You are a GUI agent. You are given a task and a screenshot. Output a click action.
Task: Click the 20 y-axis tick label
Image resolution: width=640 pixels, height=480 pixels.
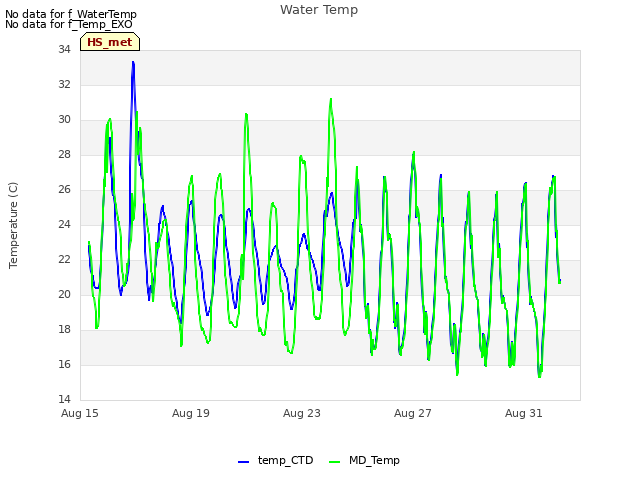coord(64,295)
